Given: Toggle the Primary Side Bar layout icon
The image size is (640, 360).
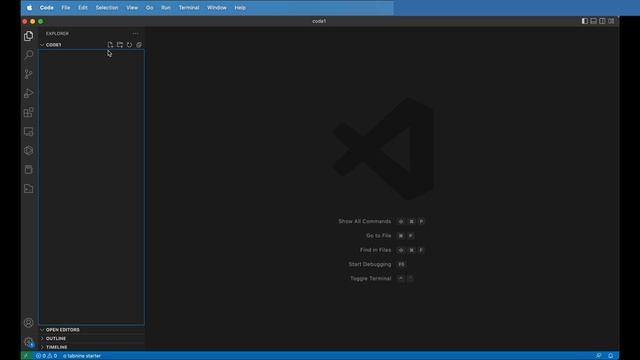Looking at the screenshot, I should tap(584, 21).
